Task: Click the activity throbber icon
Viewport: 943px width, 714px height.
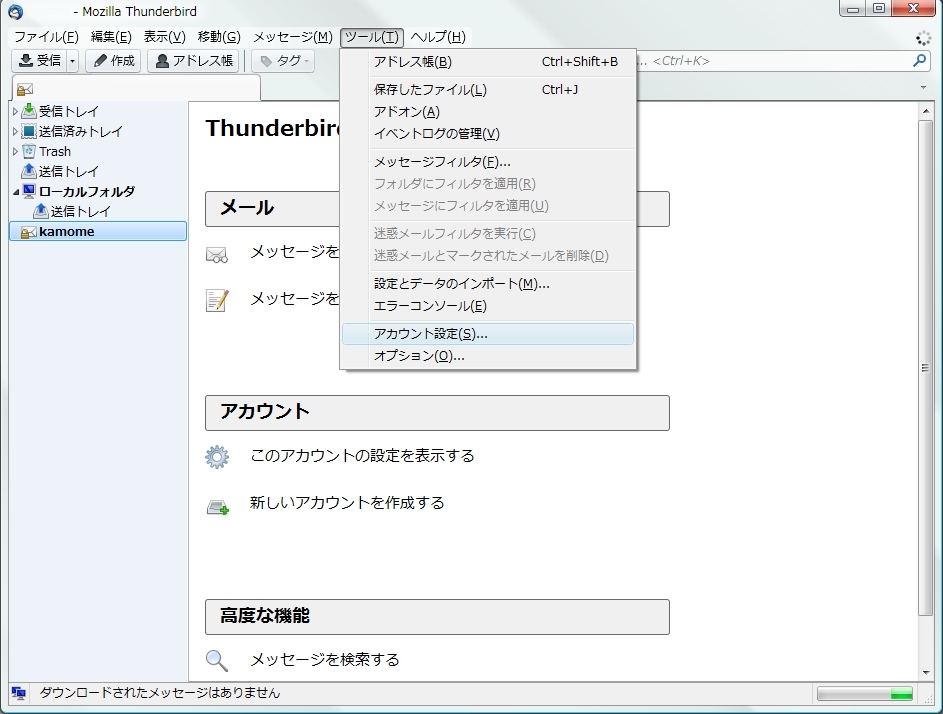Action: click(923, 38)
